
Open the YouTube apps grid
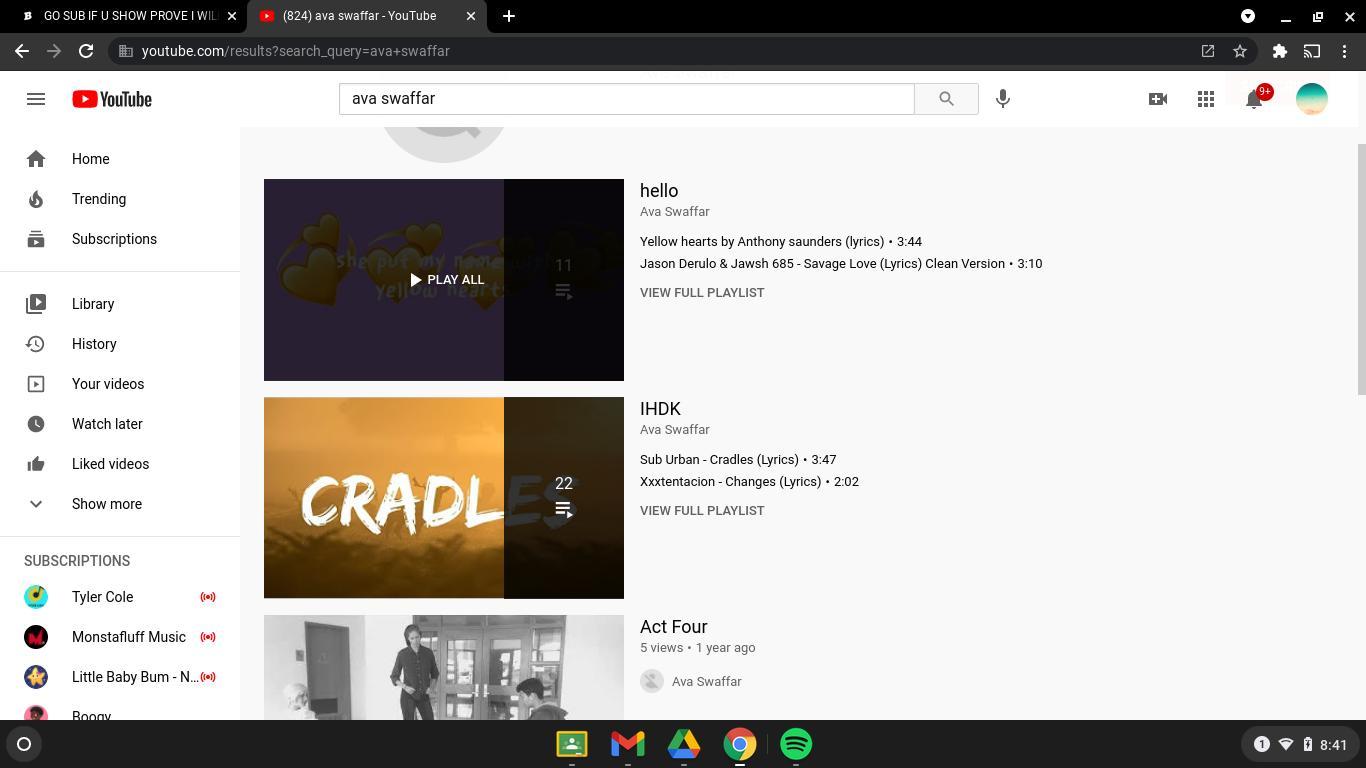[x=1206, y=99]
